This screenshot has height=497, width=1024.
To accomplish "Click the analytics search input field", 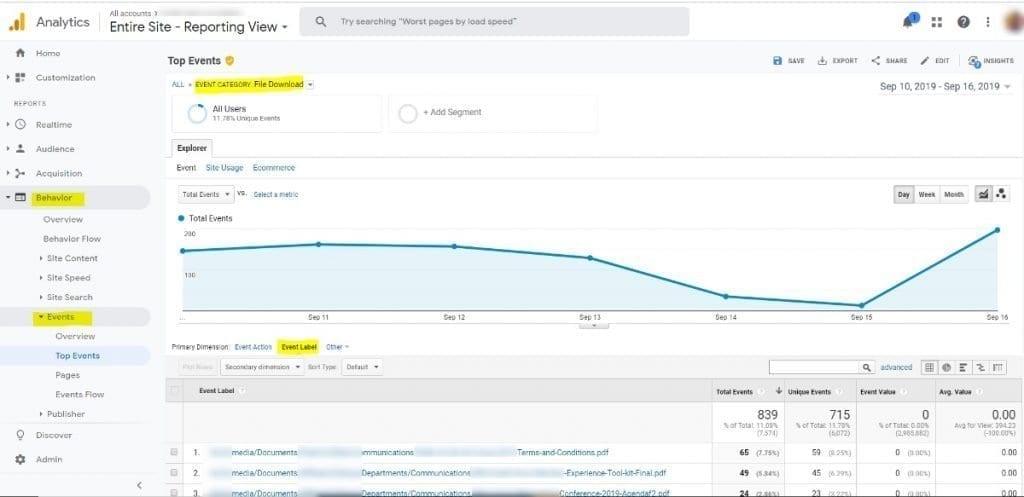I will click(494, 22).
